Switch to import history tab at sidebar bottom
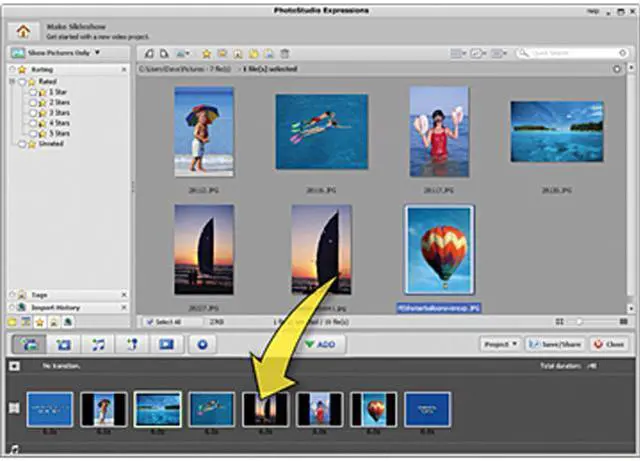640x461 pixels. coord(67,322)
